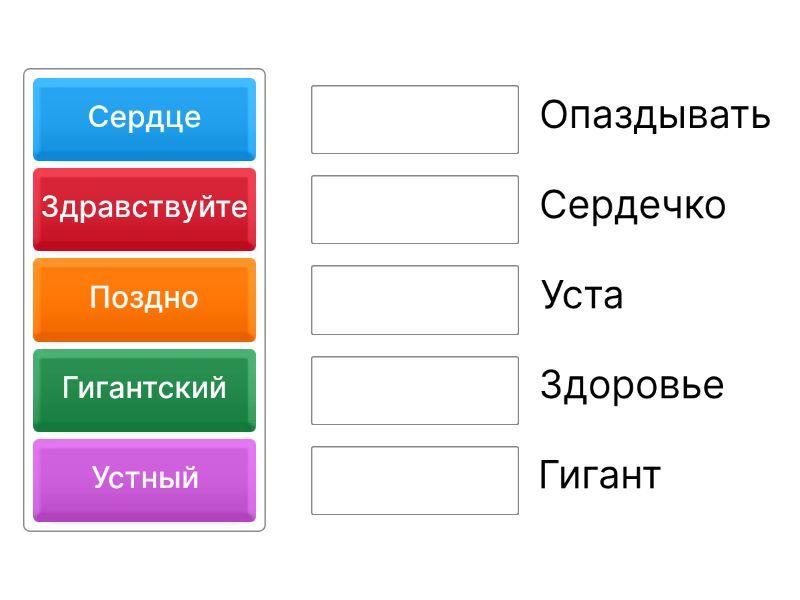Click the drop slot next to Гигант

click(415, 480)
